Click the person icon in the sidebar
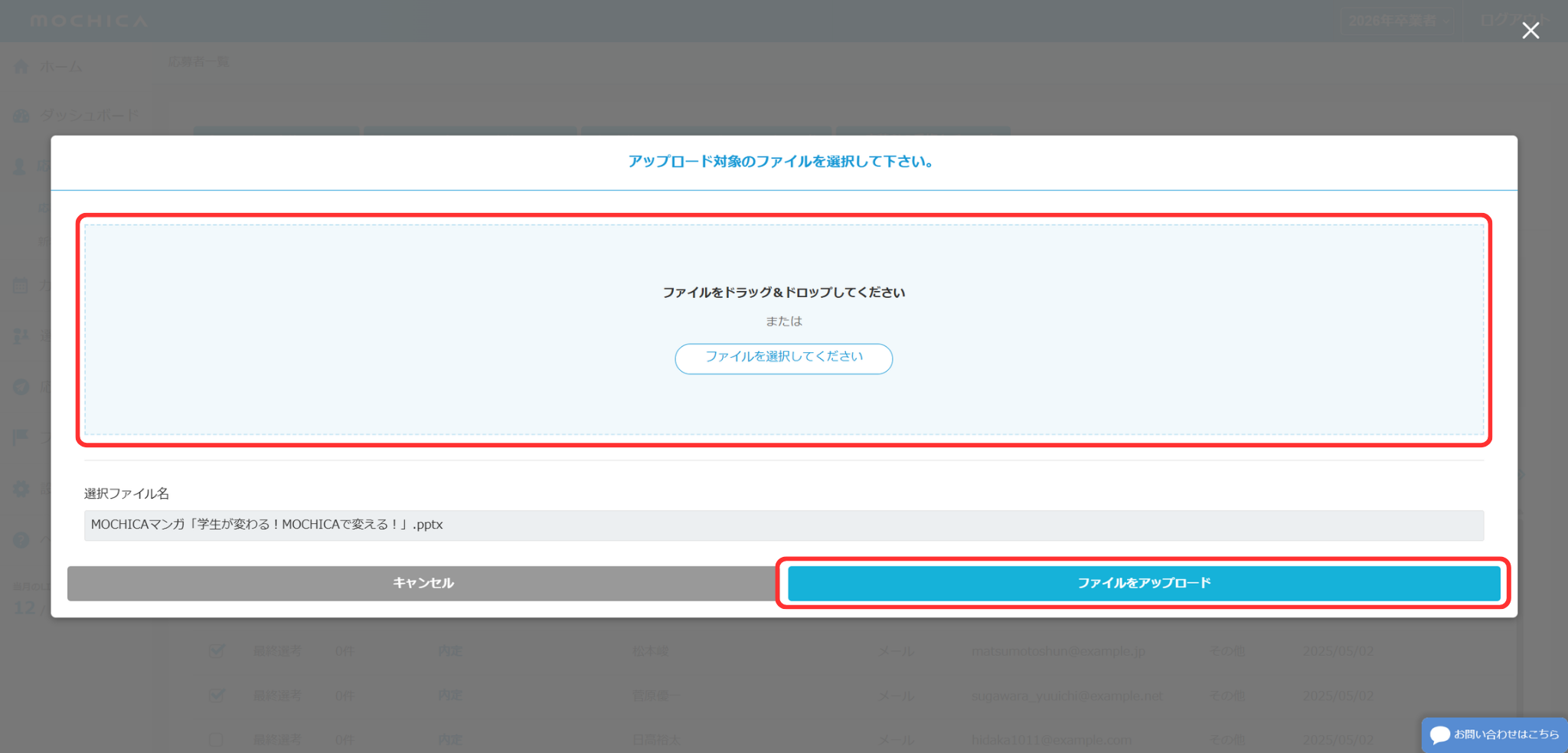1568x753 pixels. (20, 166)
